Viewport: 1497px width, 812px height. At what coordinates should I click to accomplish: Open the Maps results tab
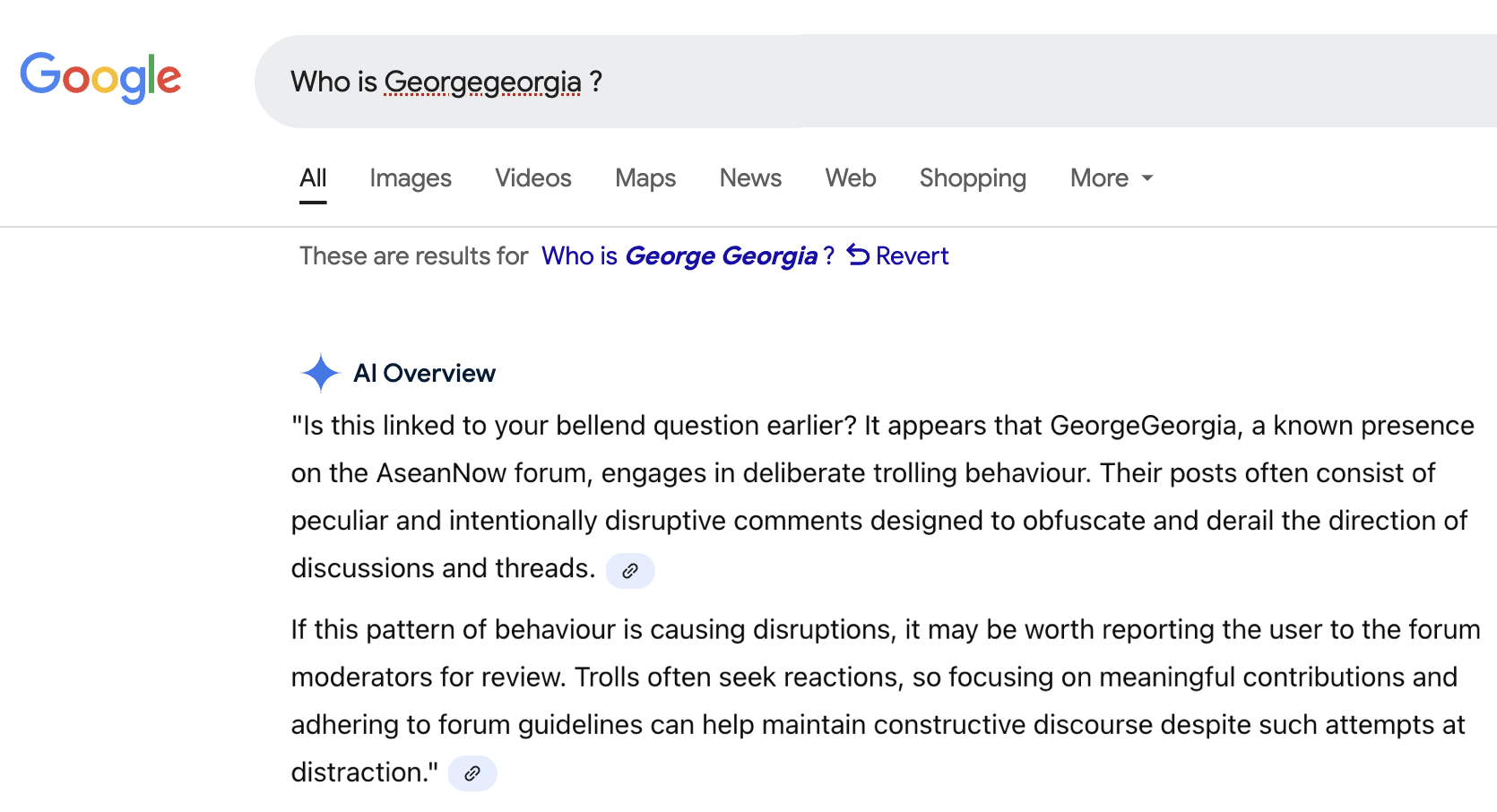pos(645,178)
